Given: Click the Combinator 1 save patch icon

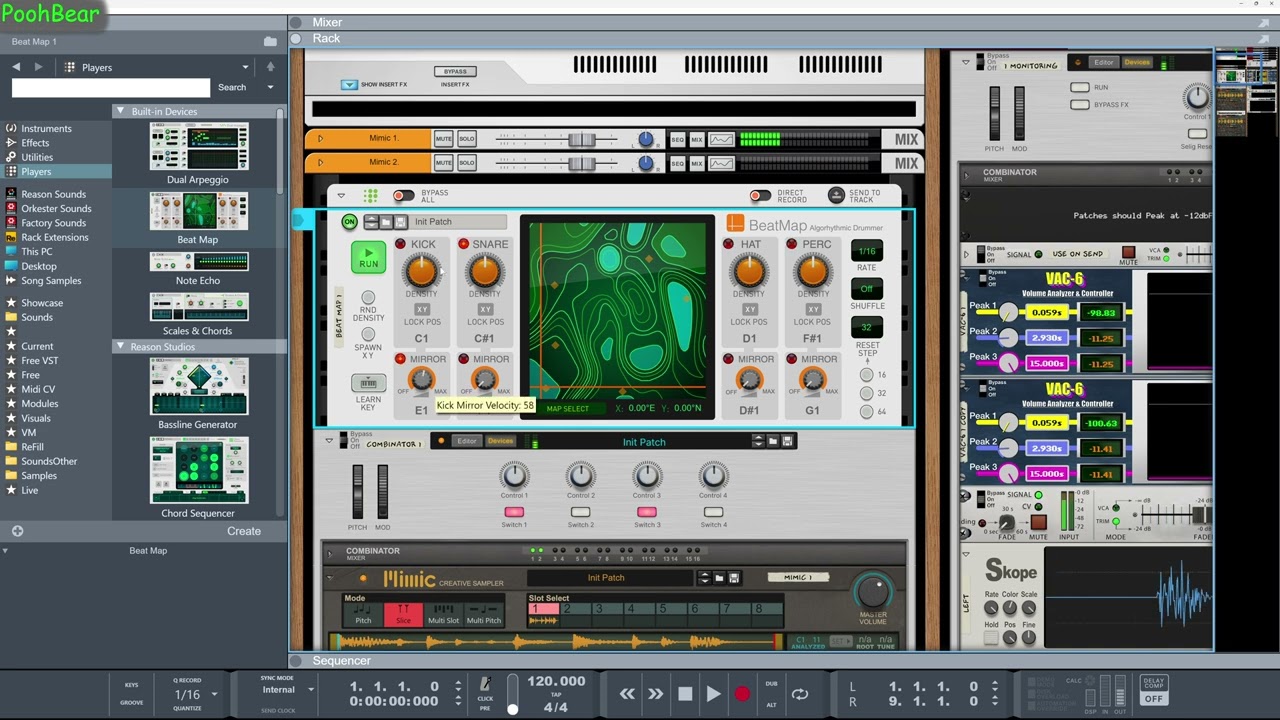Looking at the screenshot, I should [x=787, y=441].
